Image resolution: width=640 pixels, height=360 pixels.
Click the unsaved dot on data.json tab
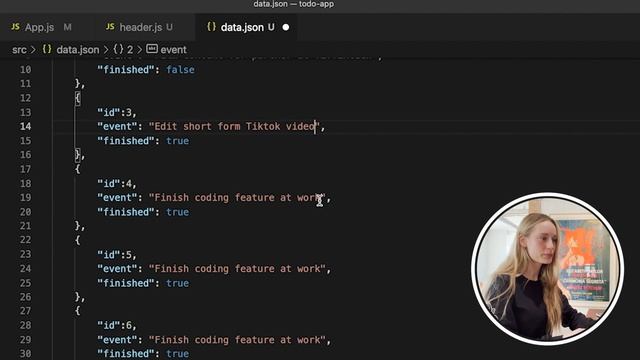286,27
